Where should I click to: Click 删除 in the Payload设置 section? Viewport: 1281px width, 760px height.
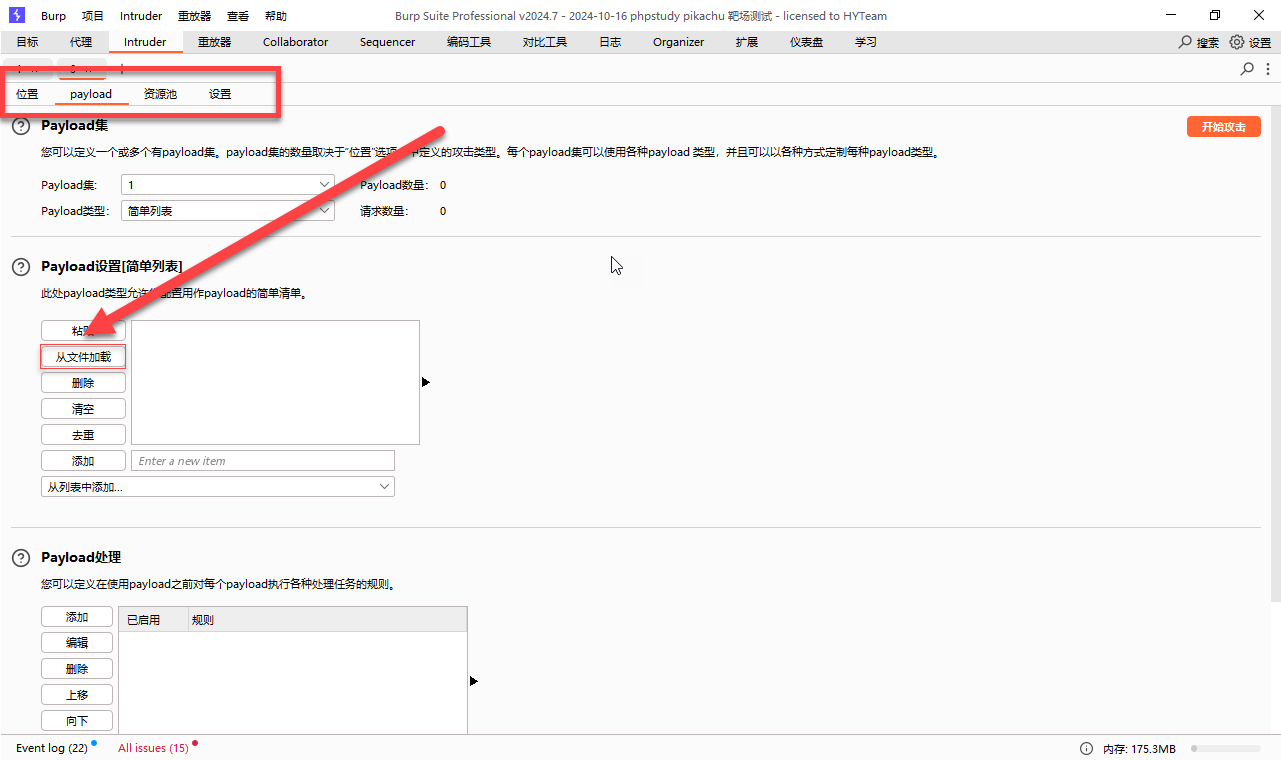pos(83,383)
